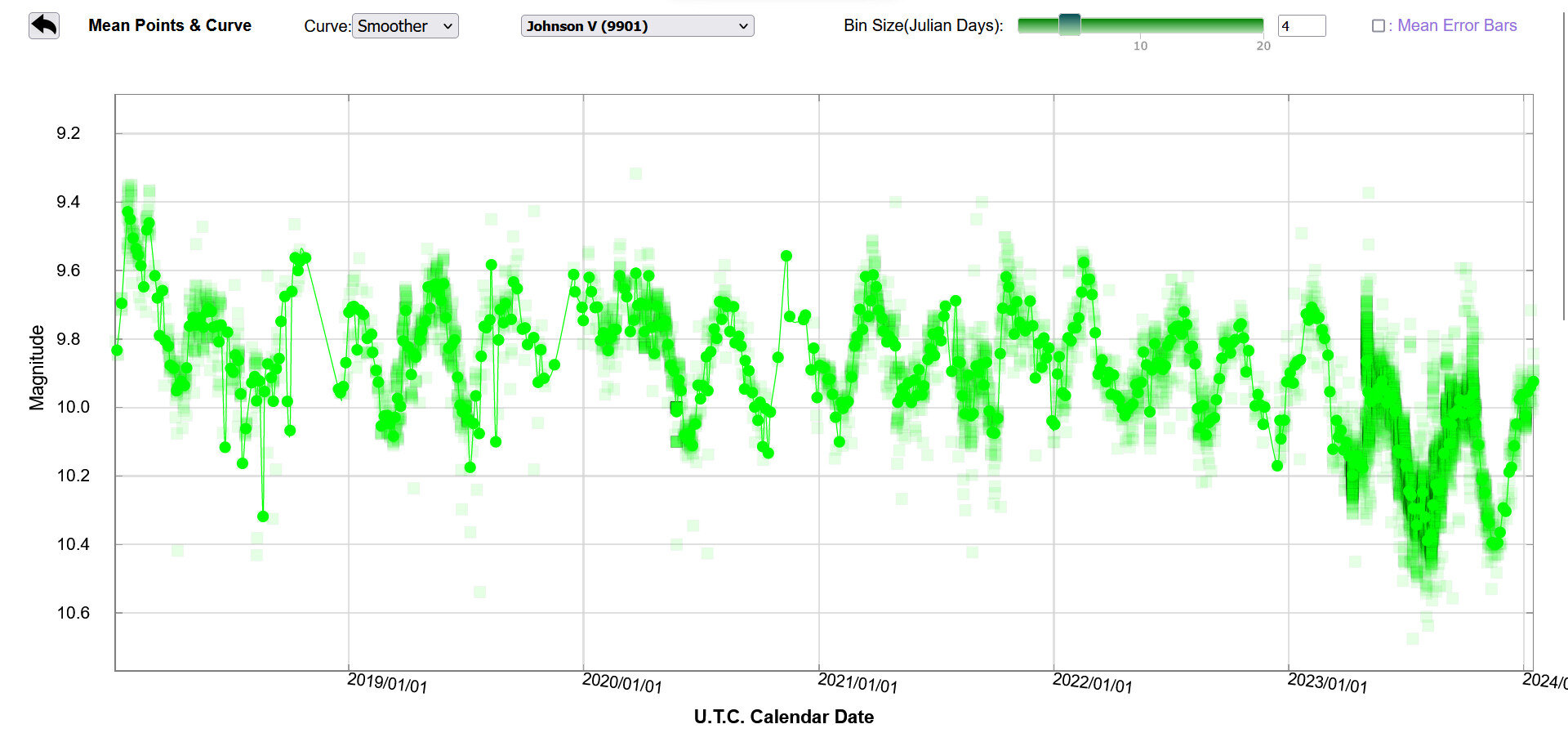
Task: Click the 9.4 magnitude axis label
Action: [x=69, y=202]
